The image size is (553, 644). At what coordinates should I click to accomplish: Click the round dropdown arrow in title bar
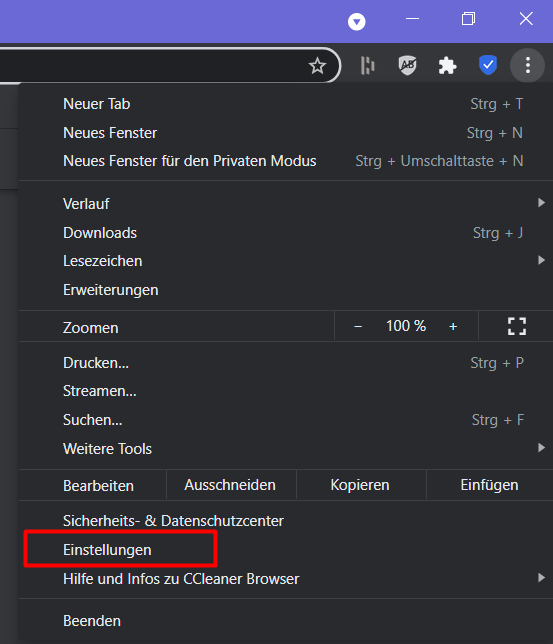pyautogui.click(x=356, y=21)
